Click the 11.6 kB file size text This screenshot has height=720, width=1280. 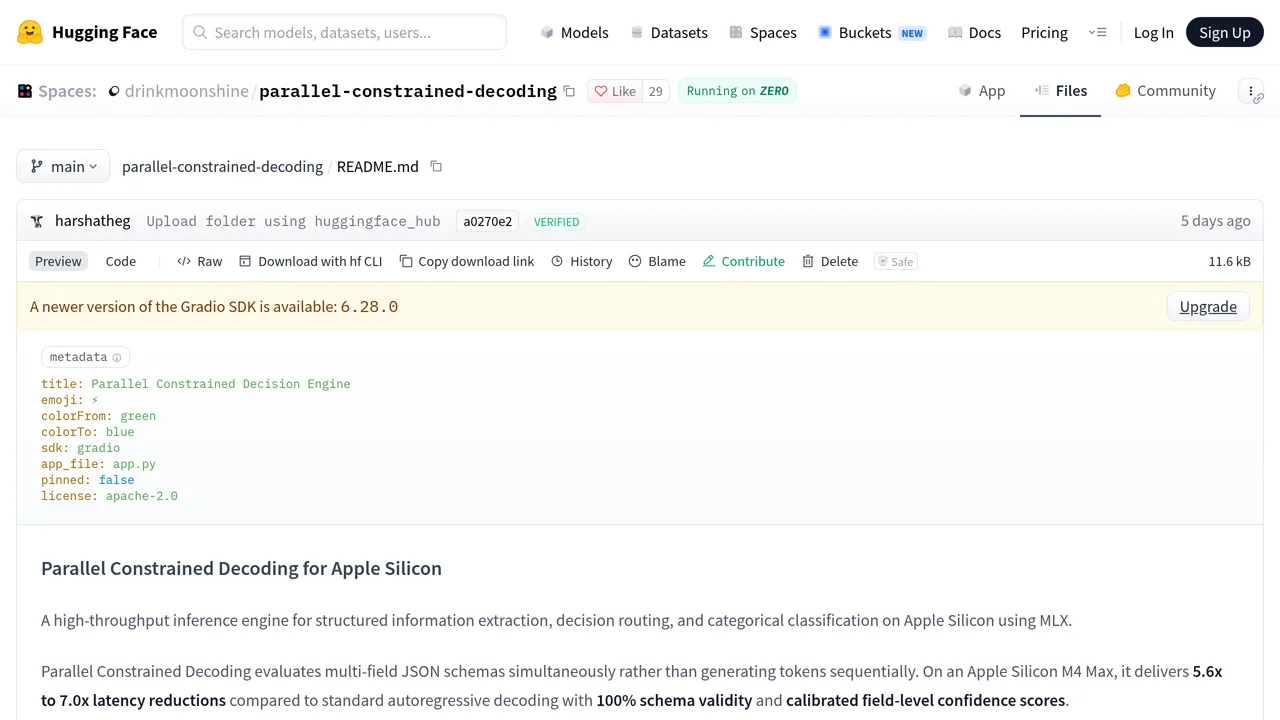point(1229,261)
